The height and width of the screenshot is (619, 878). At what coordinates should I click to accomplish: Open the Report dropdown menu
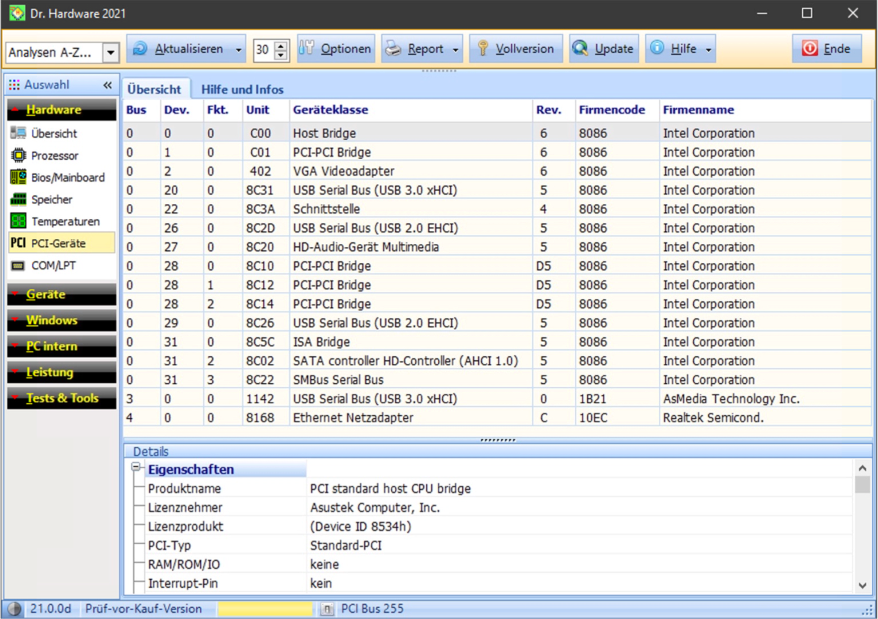pos(457,49)
